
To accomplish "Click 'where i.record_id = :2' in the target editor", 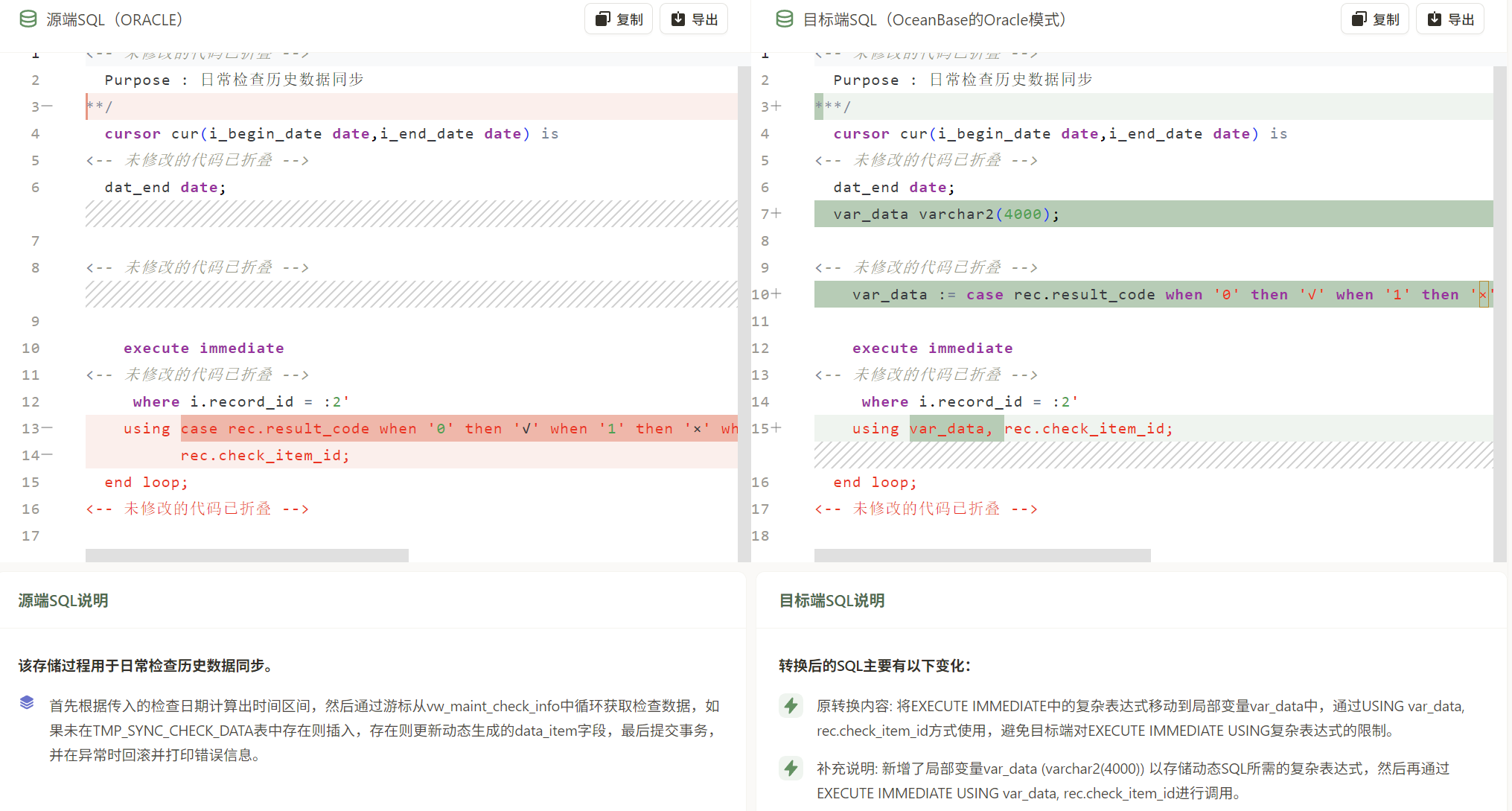I will (x=970, y=401).
